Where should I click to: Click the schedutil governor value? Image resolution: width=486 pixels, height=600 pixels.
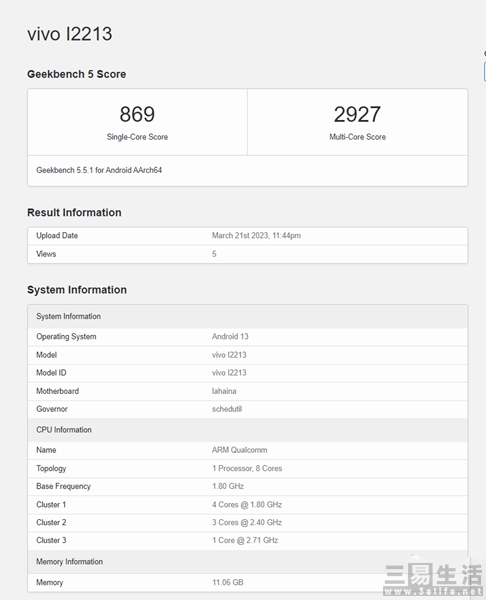(x=227, y=409)
